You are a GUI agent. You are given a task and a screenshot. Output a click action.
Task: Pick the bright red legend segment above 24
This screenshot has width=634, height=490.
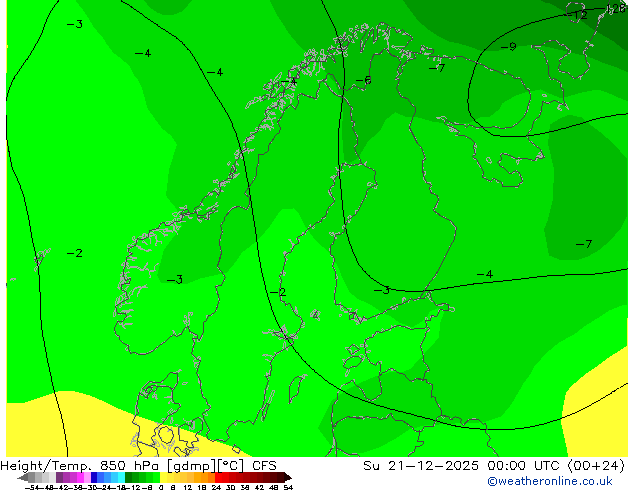point(218,477)
